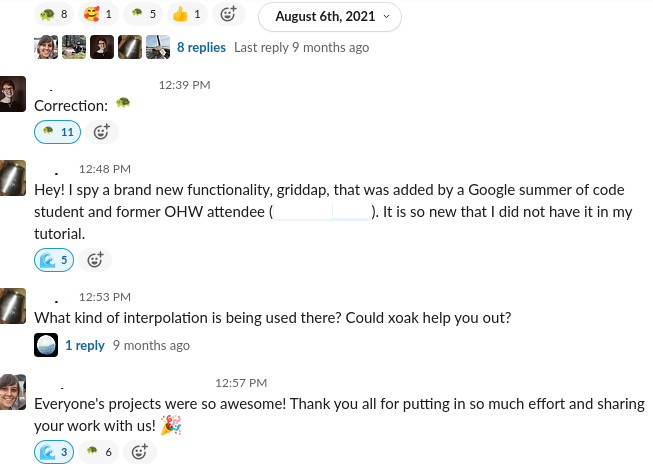Toggle the turtle reaction with 6 votes
Image resolution: width=653 pixels, height=470 pixels.
click(100, 452)
